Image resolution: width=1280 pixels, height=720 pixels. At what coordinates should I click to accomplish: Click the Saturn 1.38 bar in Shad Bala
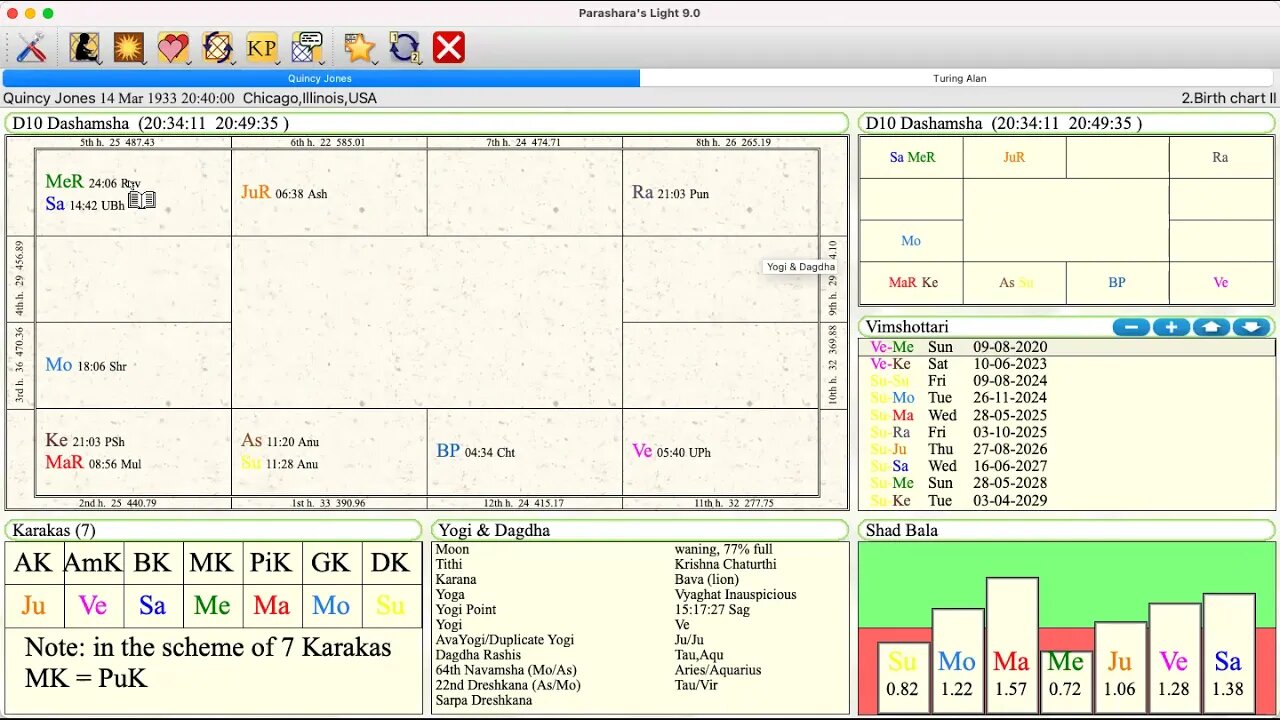point(1228,653)
